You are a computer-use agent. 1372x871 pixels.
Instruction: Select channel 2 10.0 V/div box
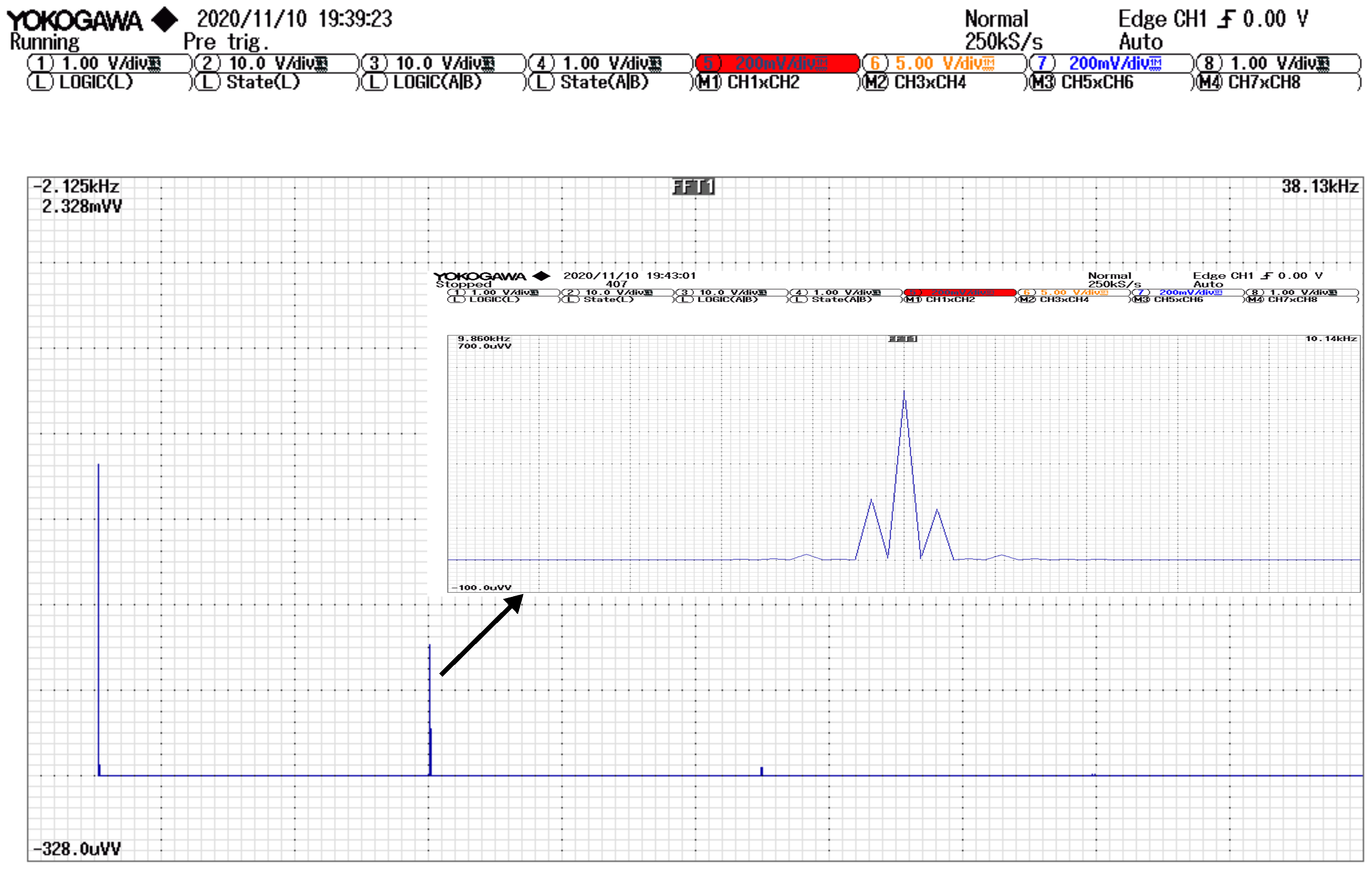coord(276,63)
